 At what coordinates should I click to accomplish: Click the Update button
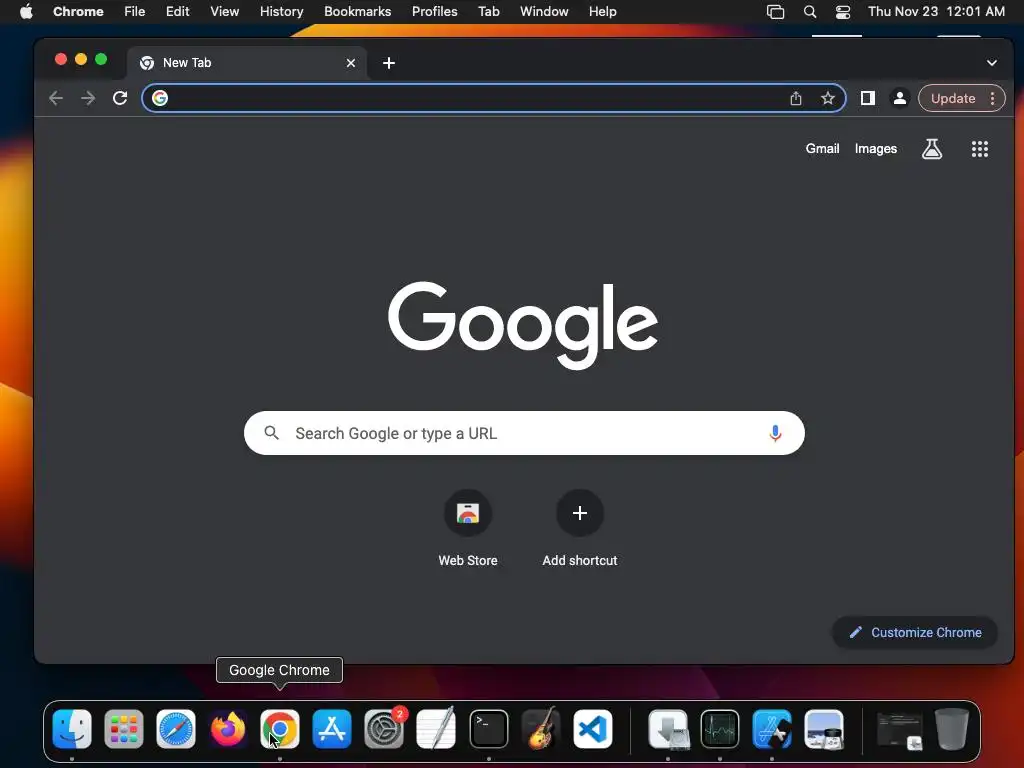(953, 98)
